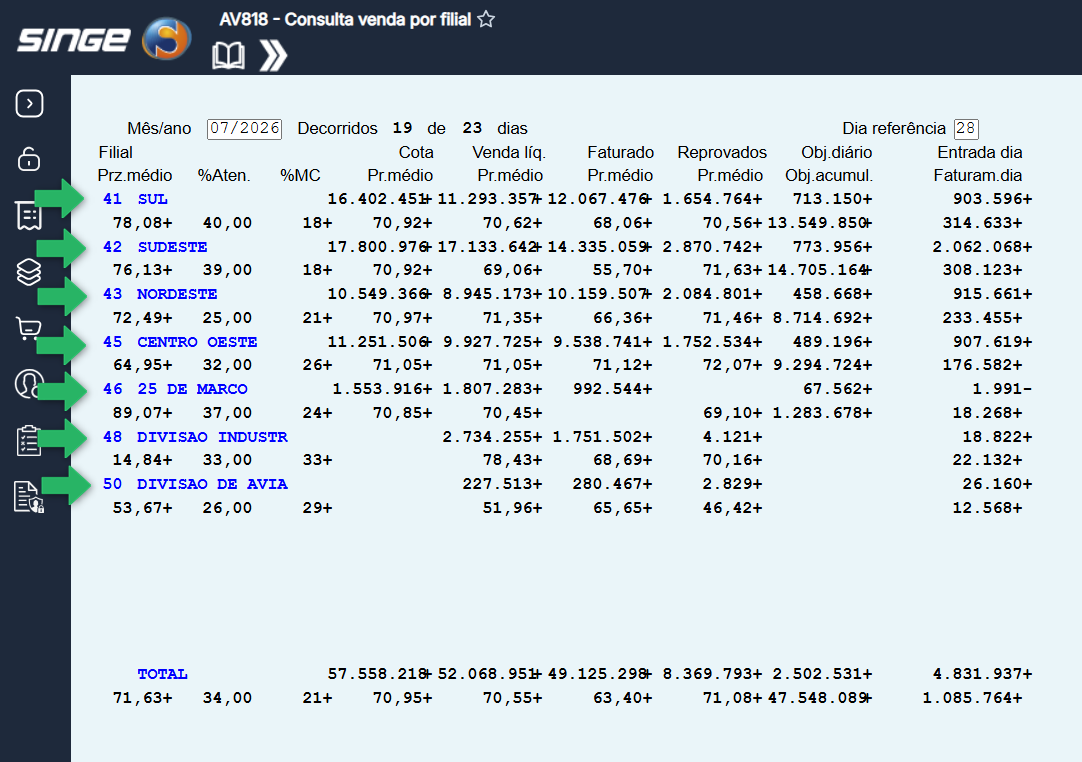Select NORDESTE obj.diário 458.668+
Image resolution: width=1082 pixels, height=762 pixels.
832,294
